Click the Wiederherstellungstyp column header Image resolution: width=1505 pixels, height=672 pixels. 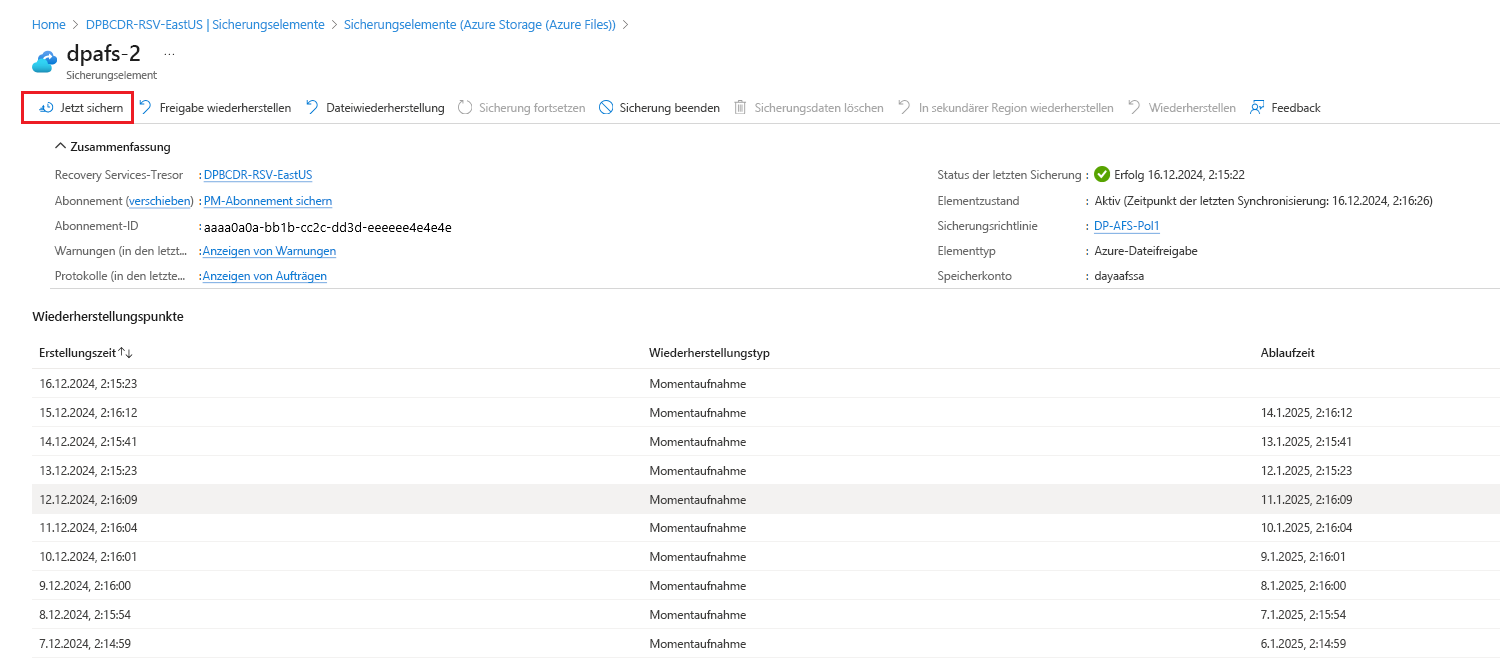(x=709, y=353)
